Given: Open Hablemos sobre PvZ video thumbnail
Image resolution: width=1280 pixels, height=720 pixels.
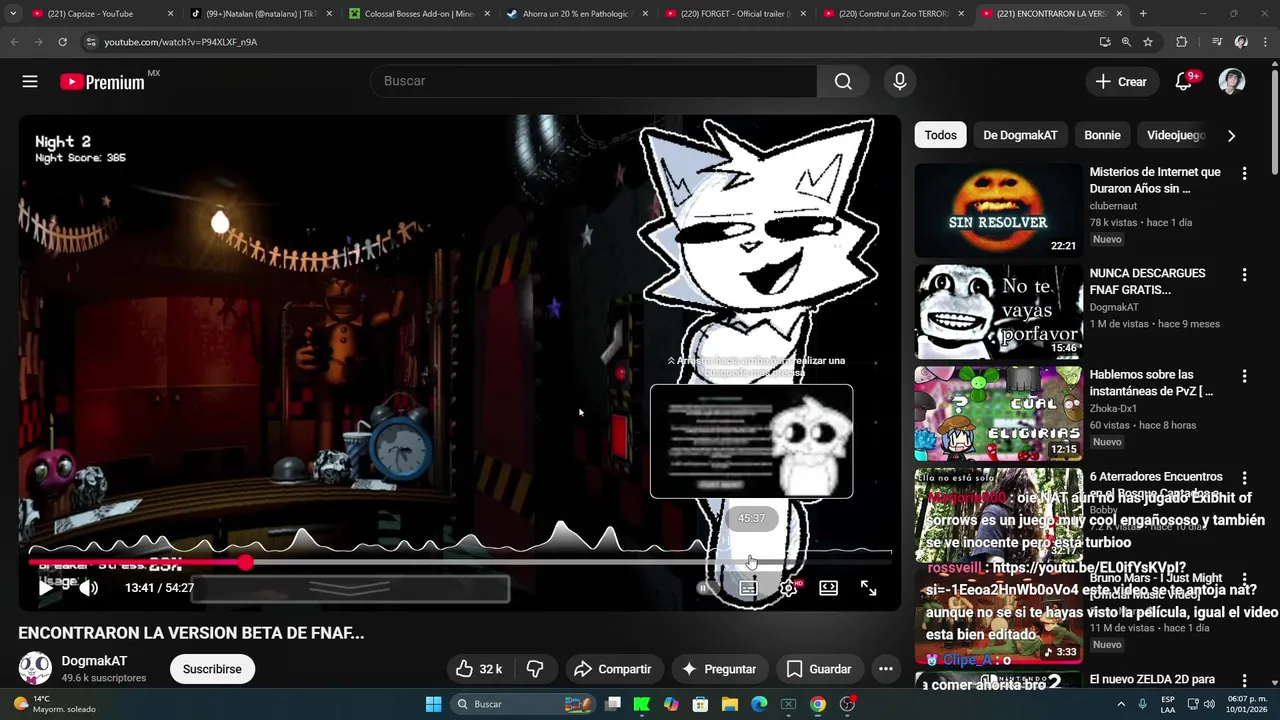Looking at the screenshot, I should pos(998,413).
